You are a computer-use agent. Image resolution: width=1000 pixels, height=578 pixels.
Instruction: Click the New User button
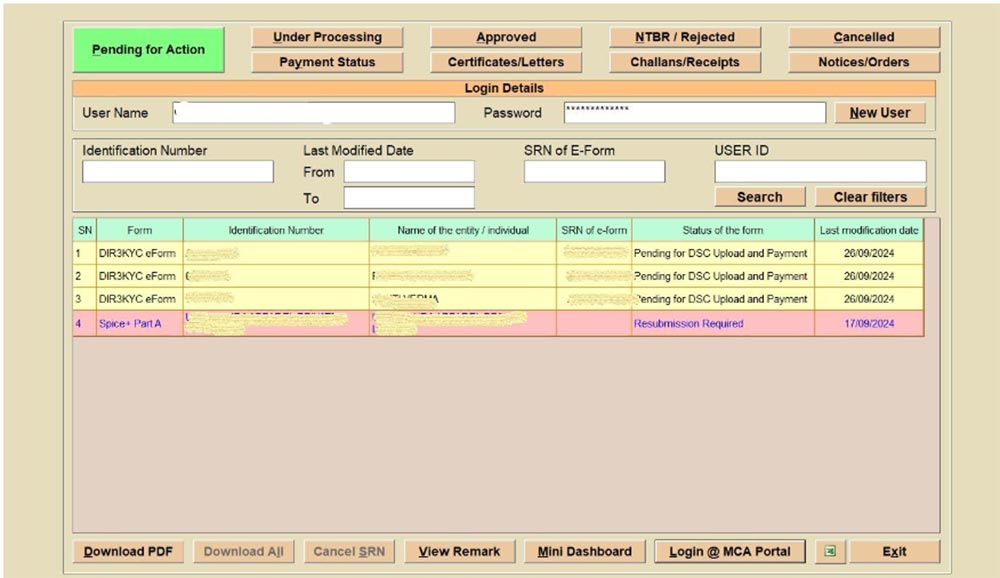point(880,113)
